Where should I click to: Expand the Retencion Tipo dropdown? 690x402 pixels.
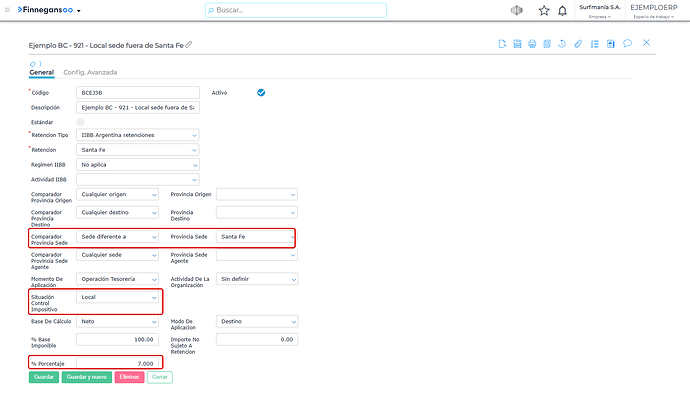138,135
